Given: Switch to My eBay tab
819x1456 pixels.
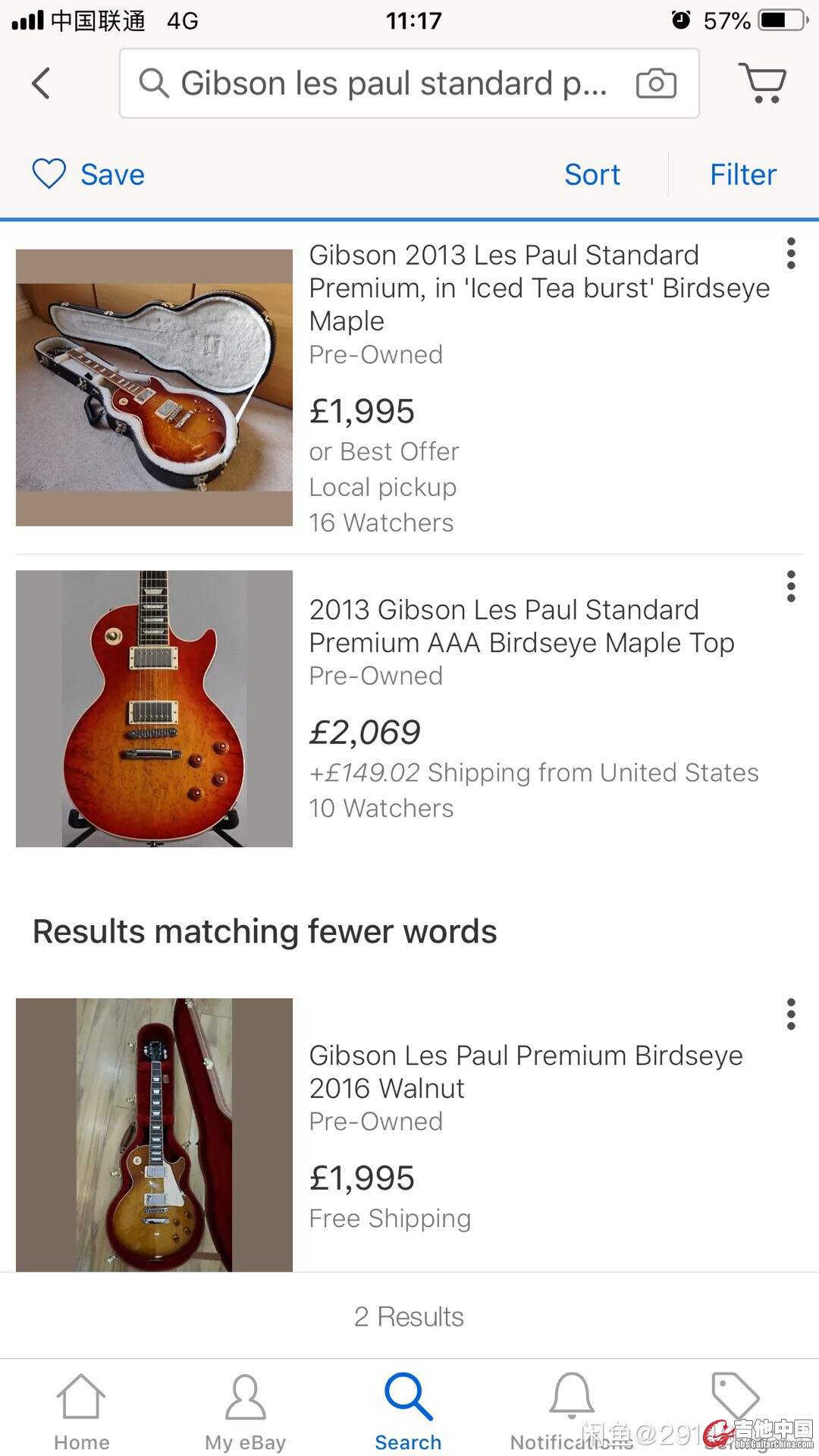Looking at the screenshot, I should pyautogui.click(x=245, y=1411).
